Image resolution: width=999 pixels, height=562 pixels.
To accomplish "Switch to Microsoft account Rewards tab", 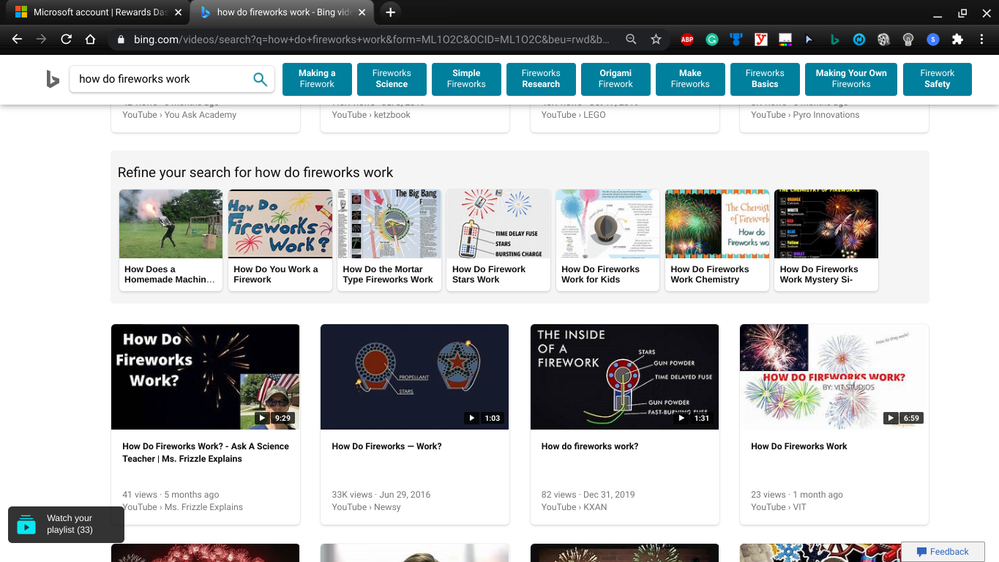I will click(x=94, y=12).
